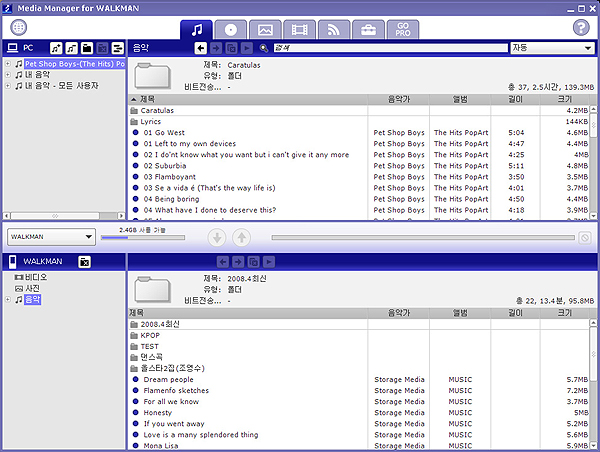
Task: Sort PC list by 길이 column
Action: click(515, 100)
